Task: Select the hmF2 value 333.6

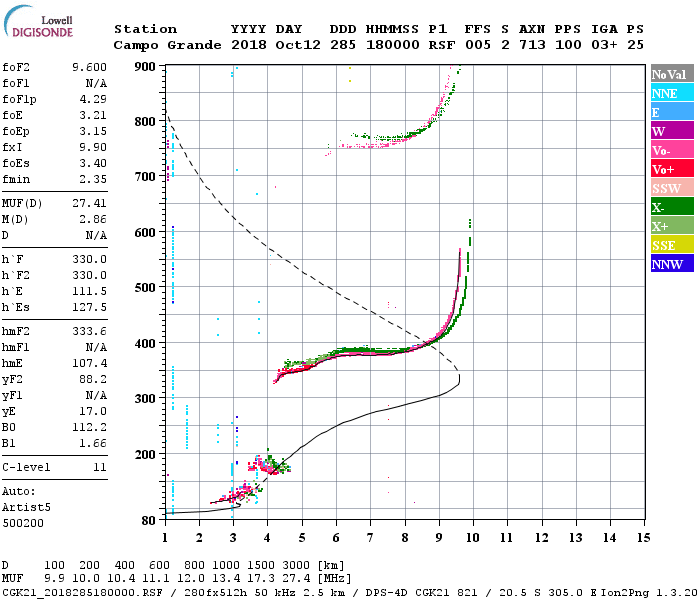Action: pyautogui.click(x=89, y=331)
